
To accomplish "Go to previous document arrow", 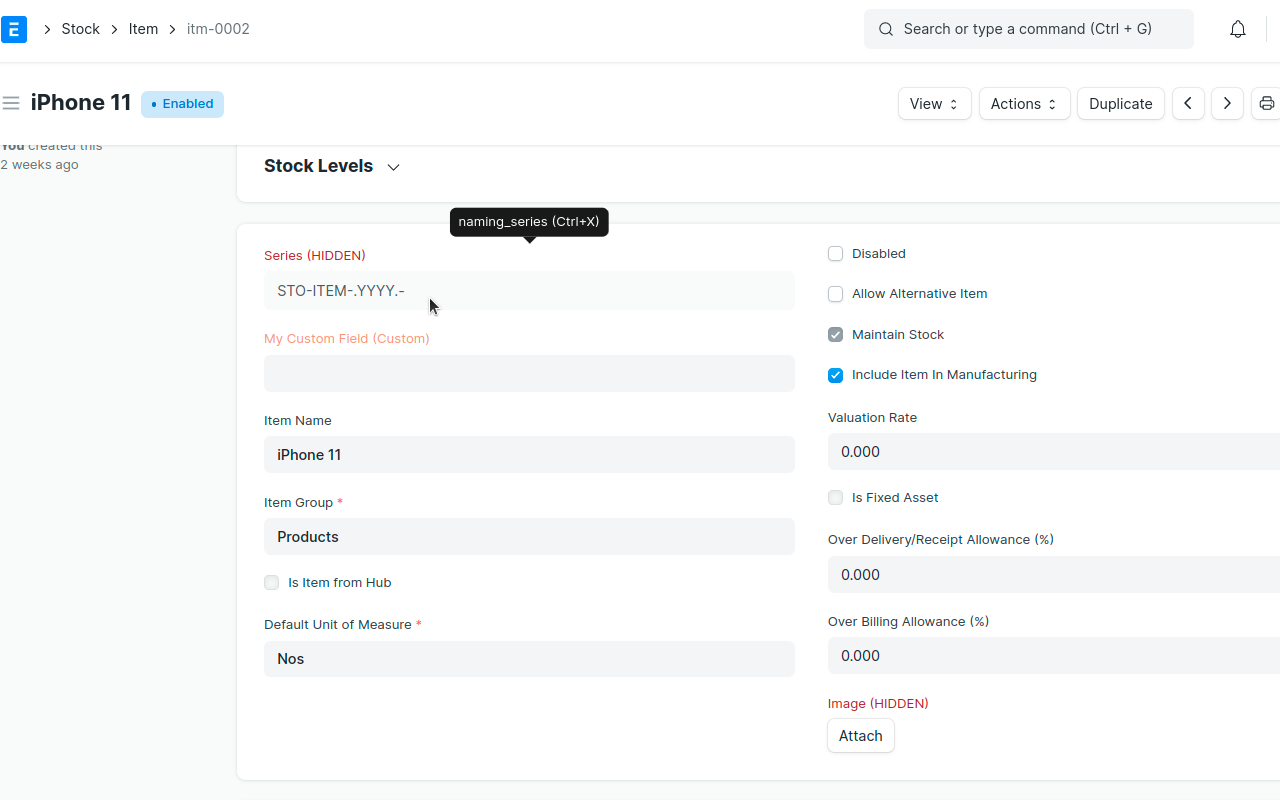I will point(1188,104).
